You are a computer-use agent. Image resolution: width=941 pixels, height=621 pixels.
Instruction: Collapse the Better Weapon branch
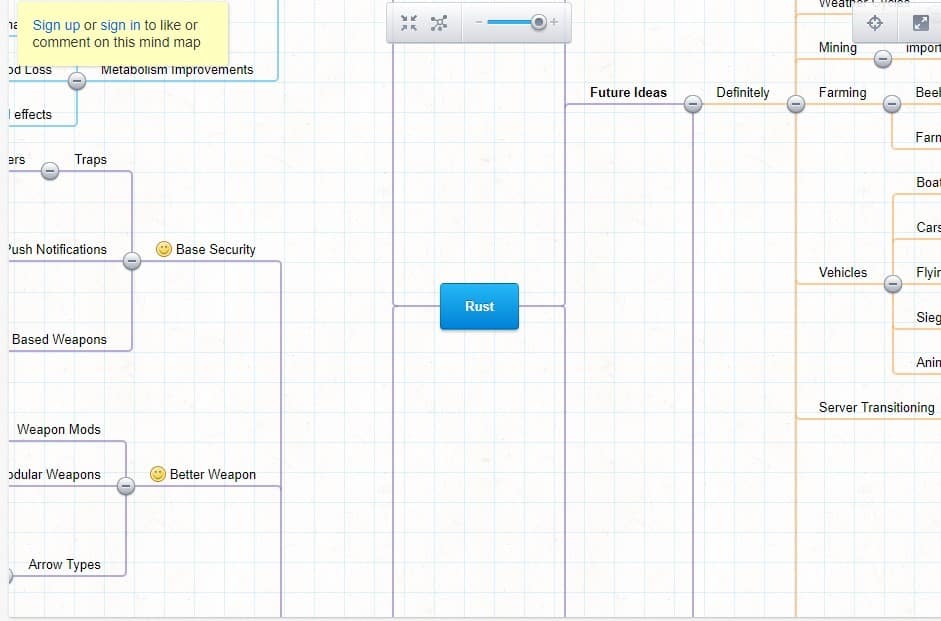tap(125, 486)
